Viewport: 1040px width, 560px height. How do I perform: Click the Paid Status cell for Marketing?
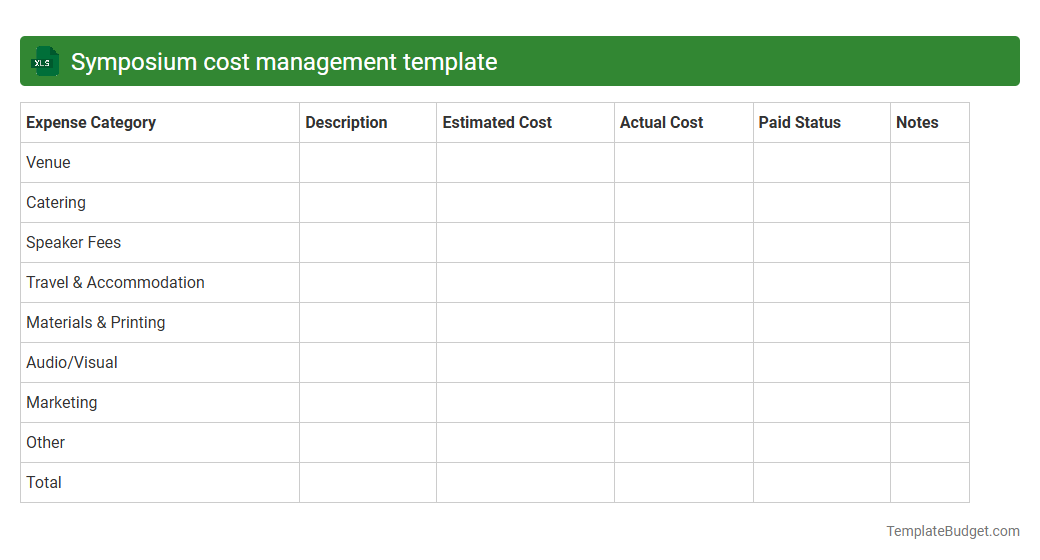[822, 403]
